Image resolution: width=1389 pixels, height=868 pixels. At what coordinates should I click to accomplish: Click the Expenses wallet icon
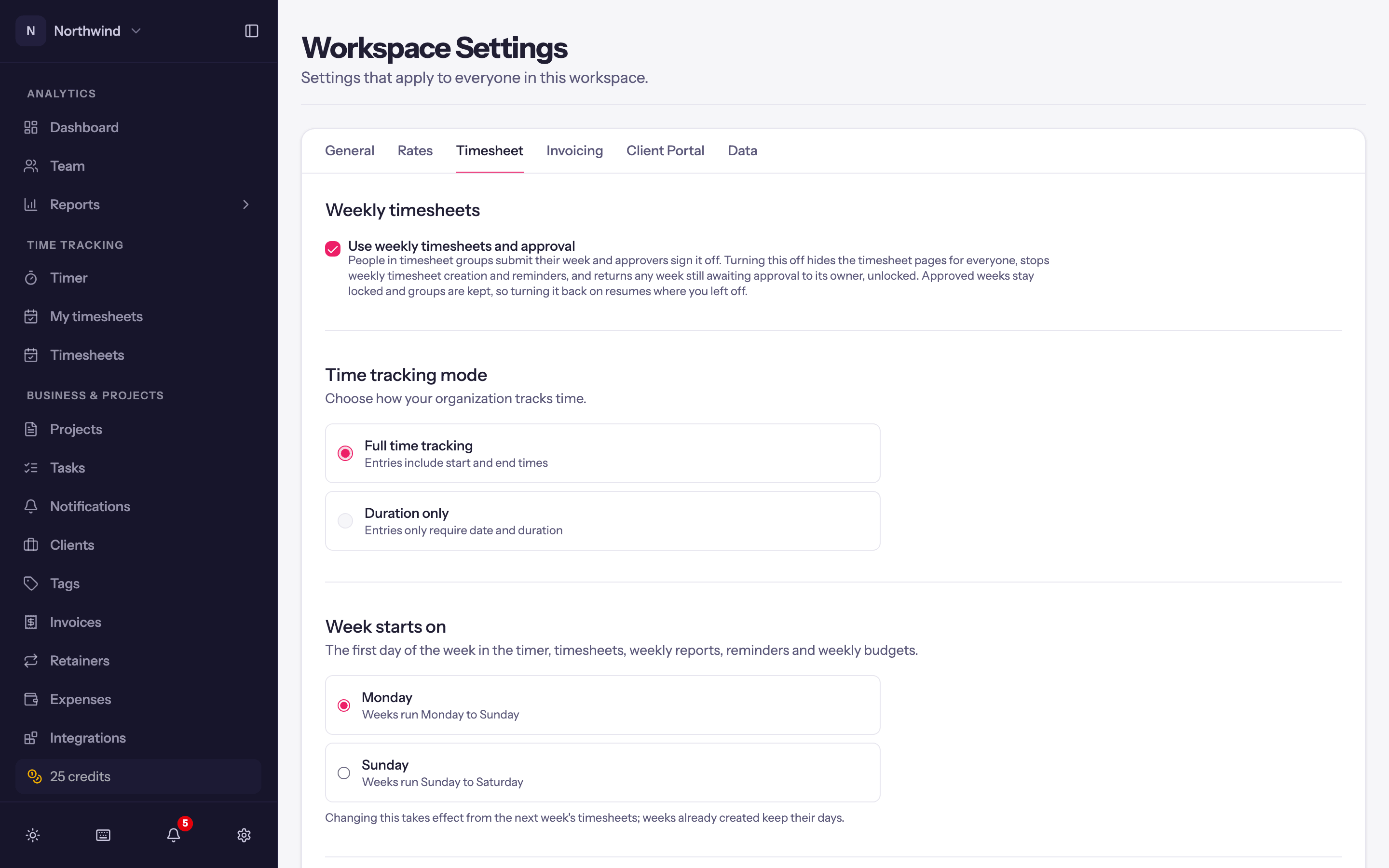coord(31,699)
